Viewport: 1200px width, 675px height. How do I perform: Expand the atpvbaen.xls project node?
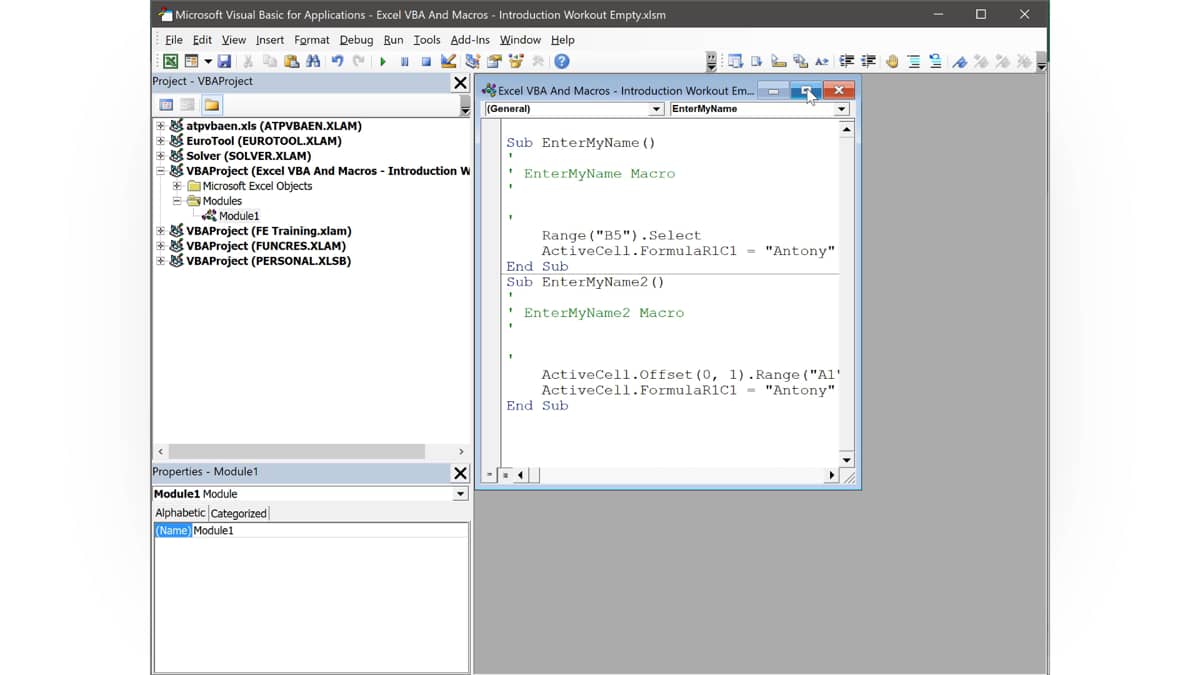point(160,126)
